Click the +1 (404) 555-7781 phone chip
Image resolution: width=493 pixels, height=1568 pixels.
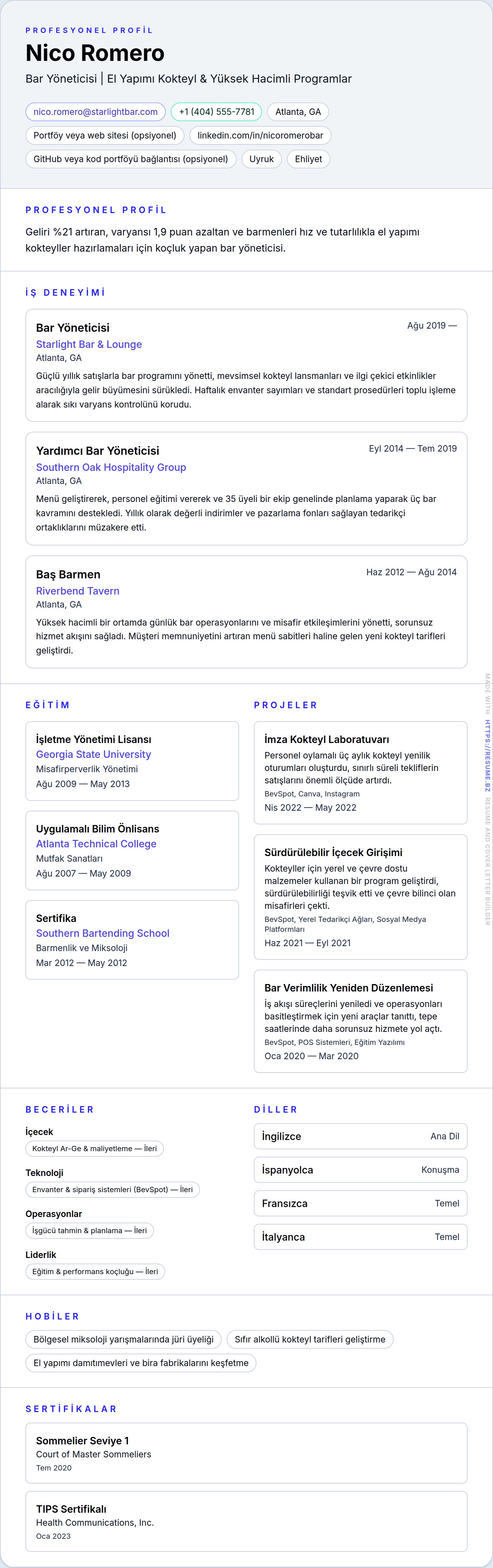[x=217, y=112]
